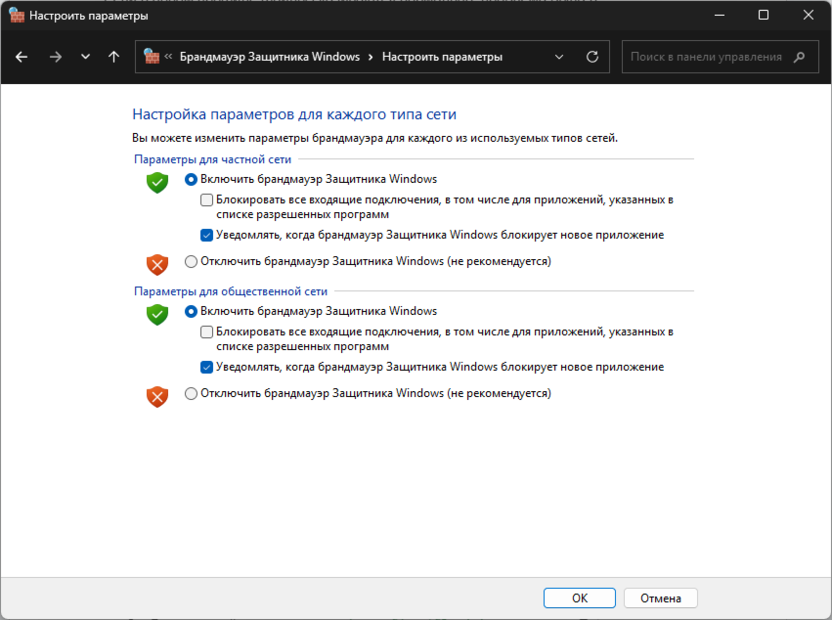Confirm settings with OK button
This screenshot has width=832, height=620.
coord(579,598)
